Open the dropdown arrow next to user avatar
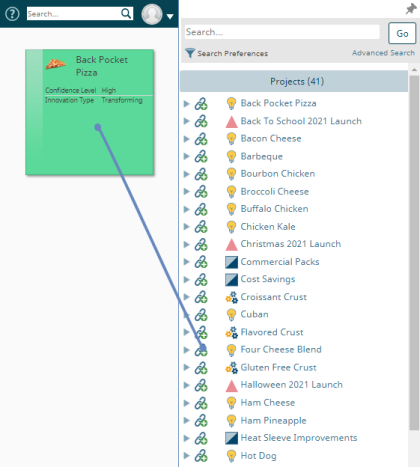The image size is (420, 467). point(170,16)
